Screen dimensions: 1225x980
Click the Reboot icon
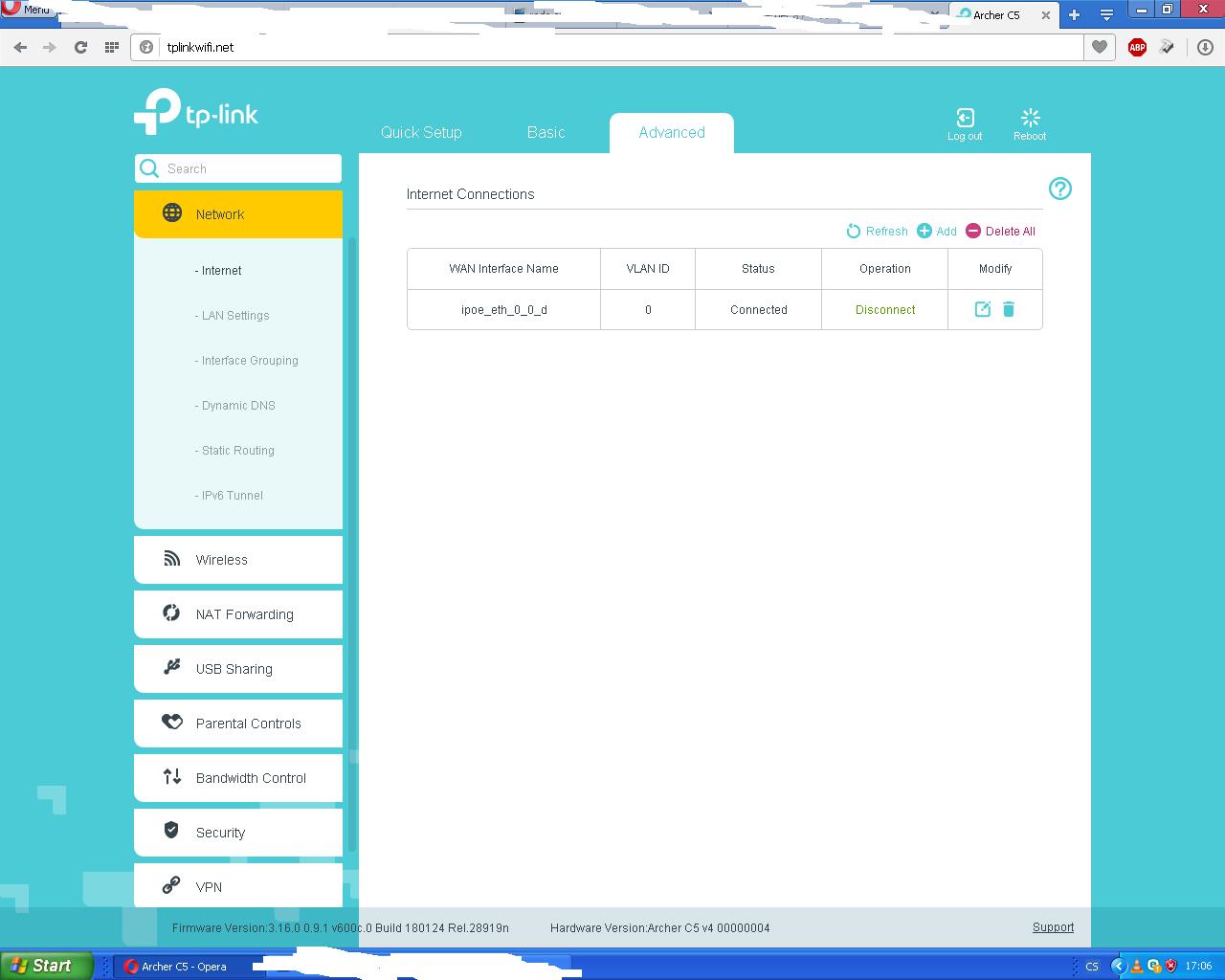point(1030,123)
